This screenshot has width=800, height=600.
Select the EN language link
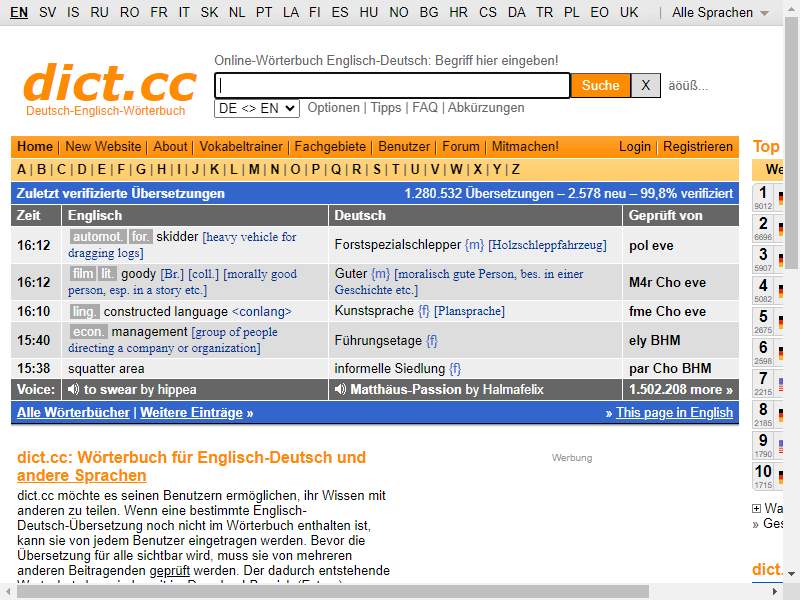pos(19,12)
